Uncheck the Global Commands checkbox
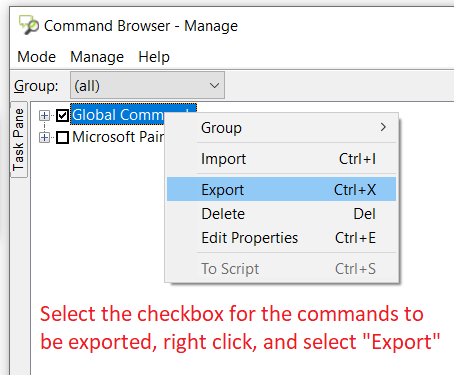The image size is (454, 375). [62, 116]
